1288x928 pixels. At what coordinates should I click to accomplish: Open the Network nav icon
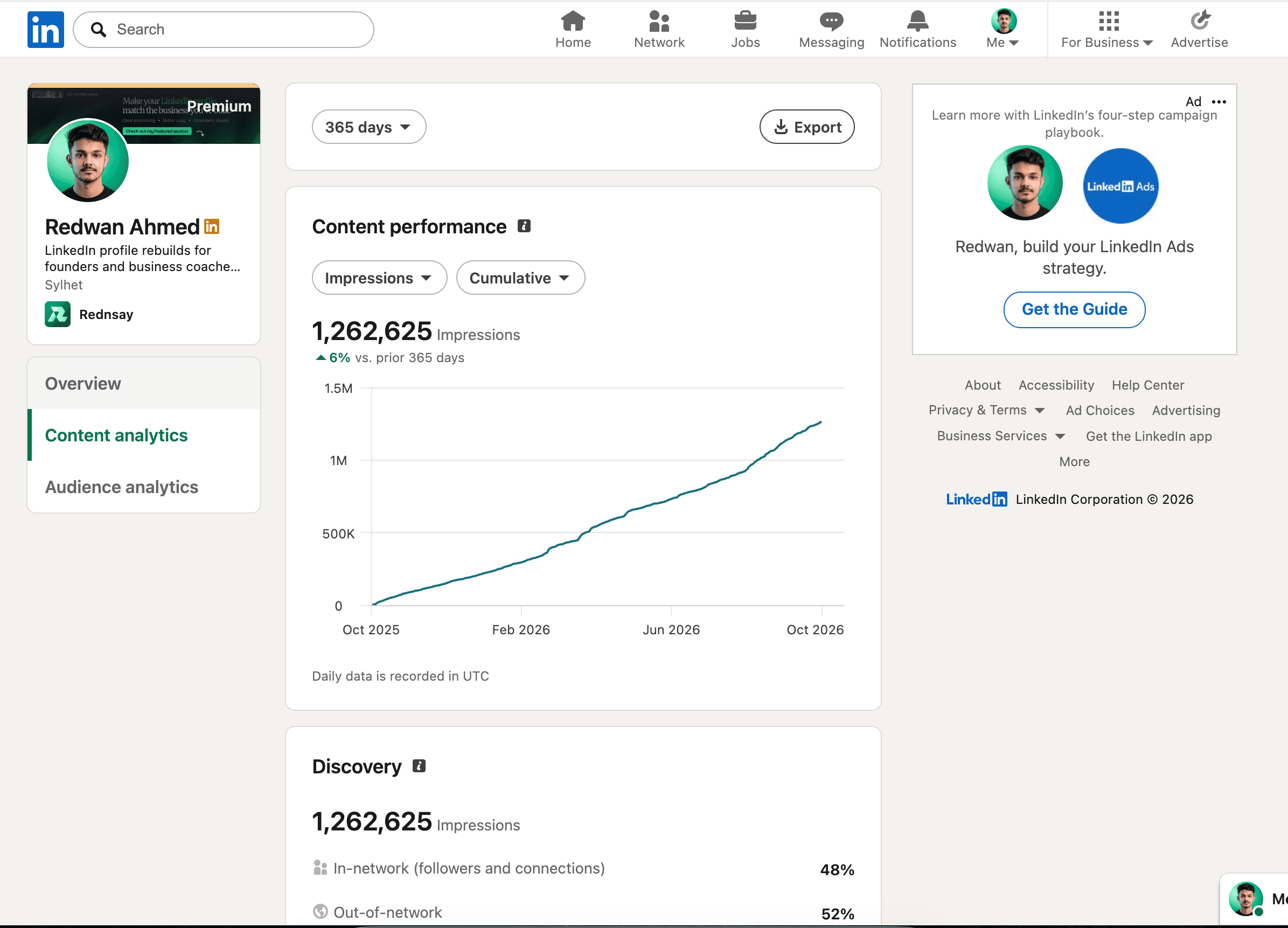pos(659,21)
